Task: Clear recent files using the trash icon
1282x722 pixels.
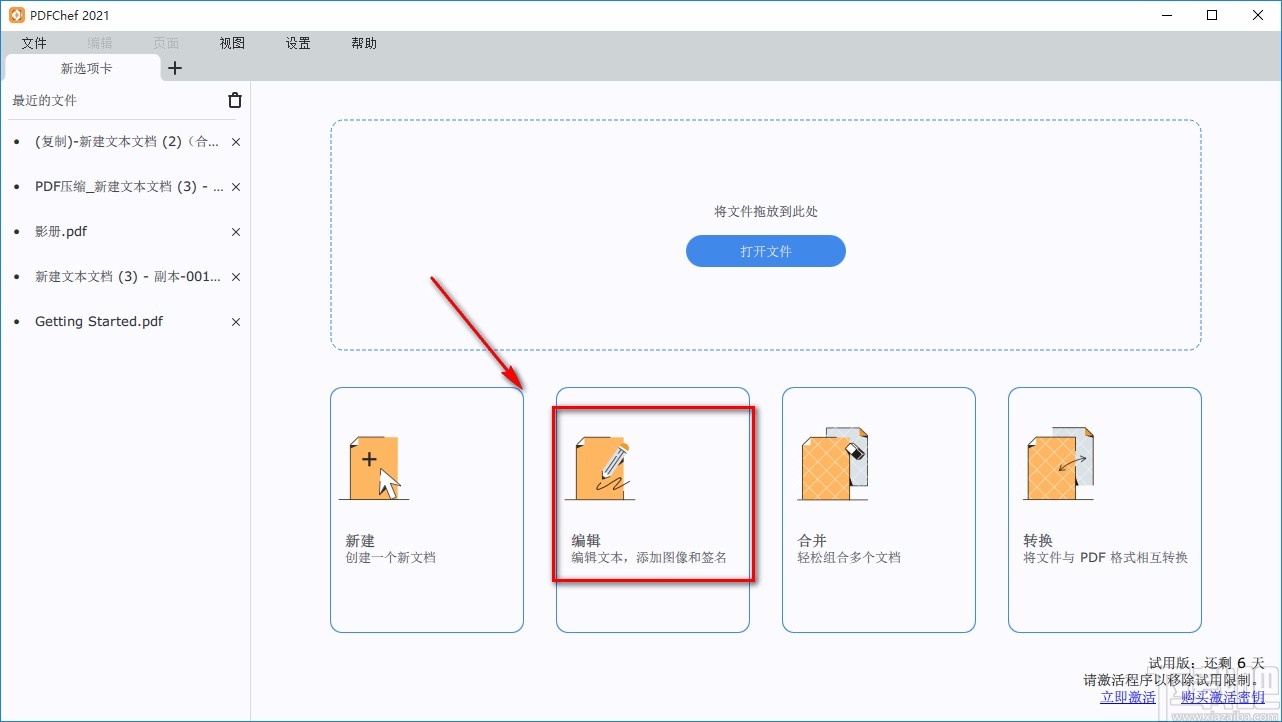Action: [x=234, y=100]
